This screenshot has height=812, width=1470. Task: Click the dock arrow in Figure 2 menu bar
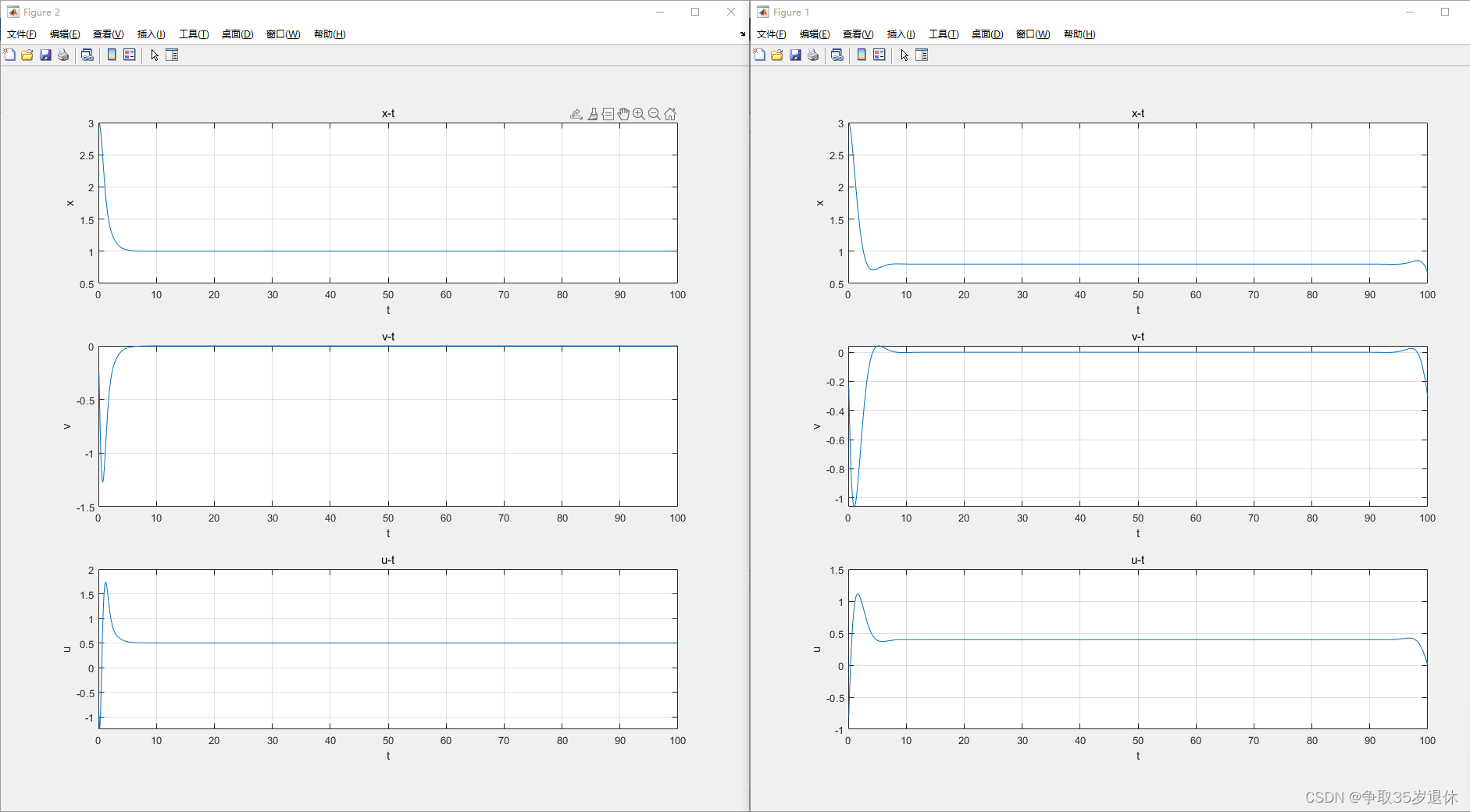pyautogui.click(x=742, y=34)
